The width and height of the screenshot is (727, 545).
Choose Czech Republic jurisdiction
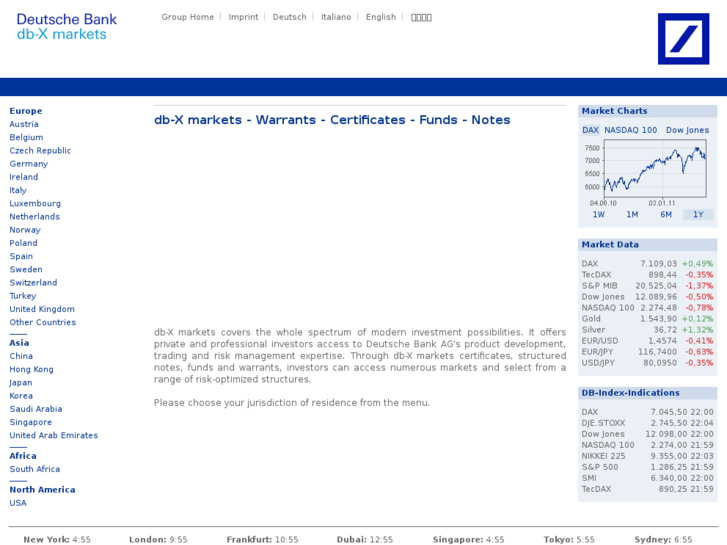[x=40, y=151]
